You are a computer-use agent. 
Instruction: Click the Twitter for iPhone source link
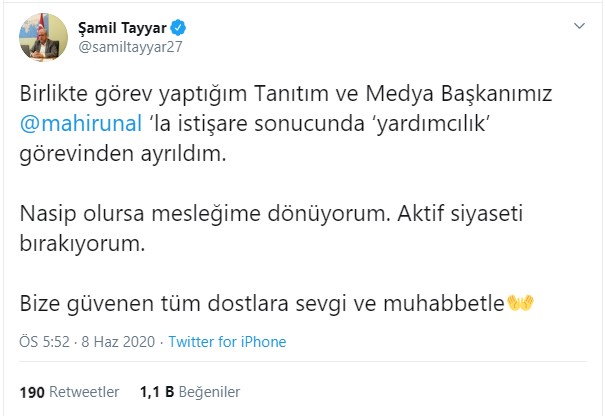227,342
